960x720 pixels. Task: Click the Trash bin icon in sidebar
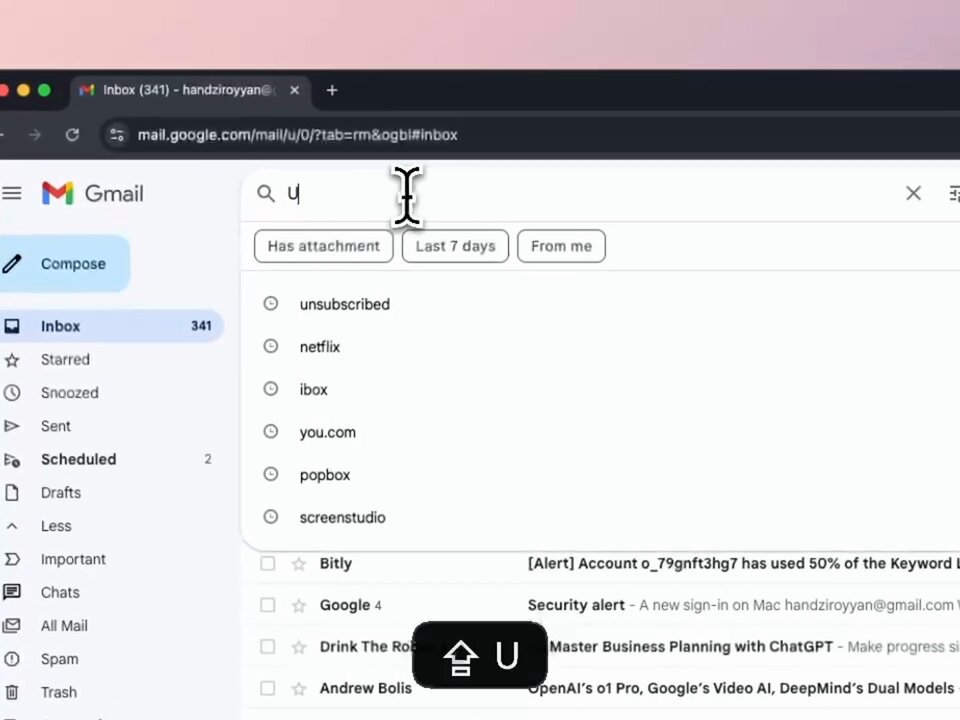click(x=12, y=692)
